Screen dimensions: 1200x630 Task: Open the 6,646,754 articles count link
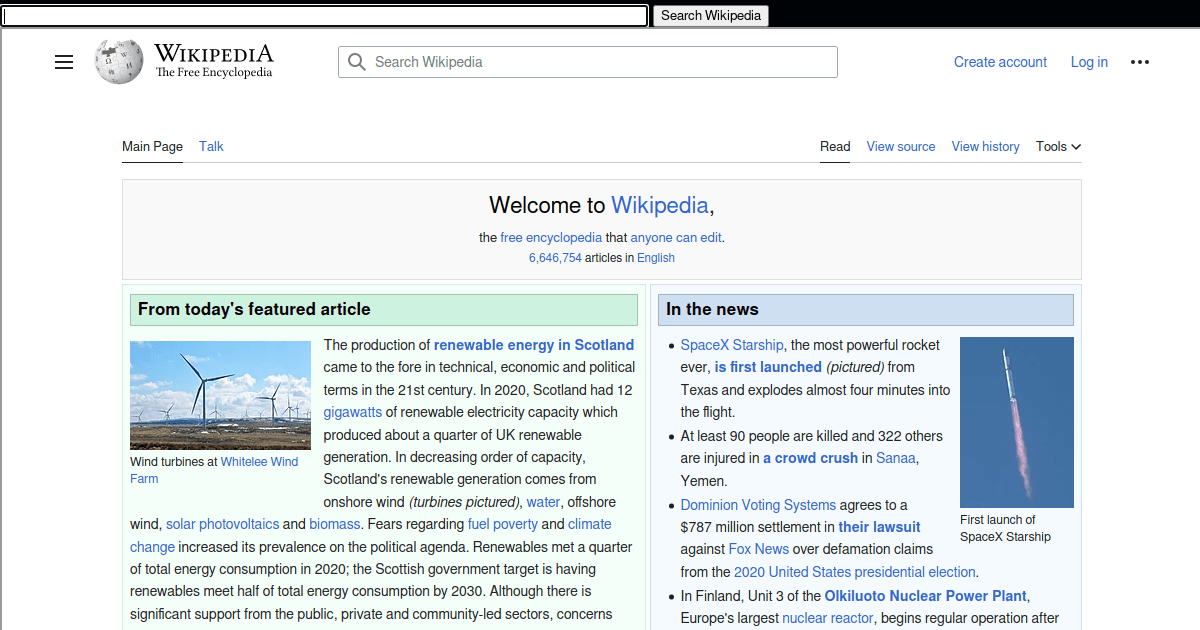coord(555,258)
